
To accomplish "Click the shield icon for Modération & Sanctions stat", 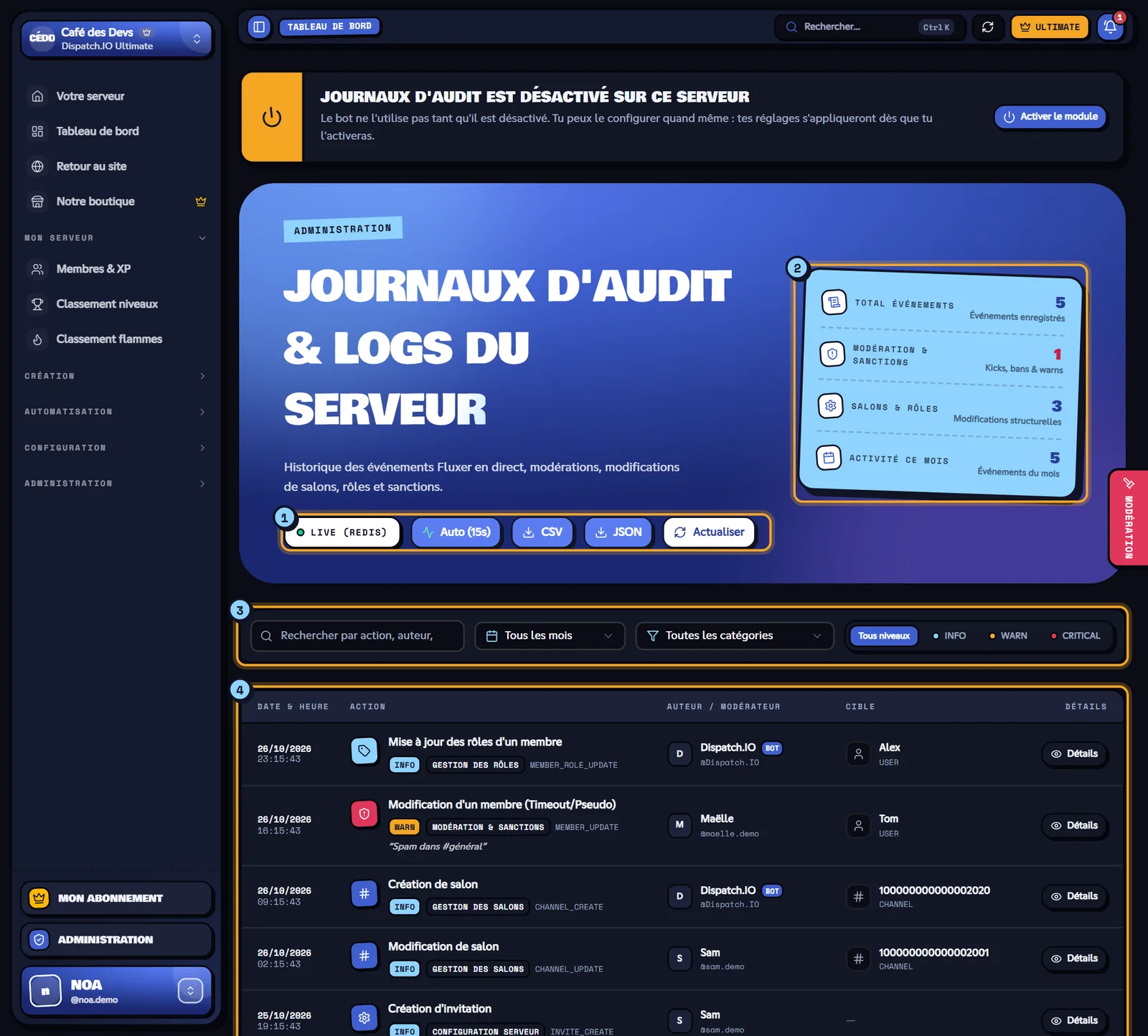I will coord(832,354).
